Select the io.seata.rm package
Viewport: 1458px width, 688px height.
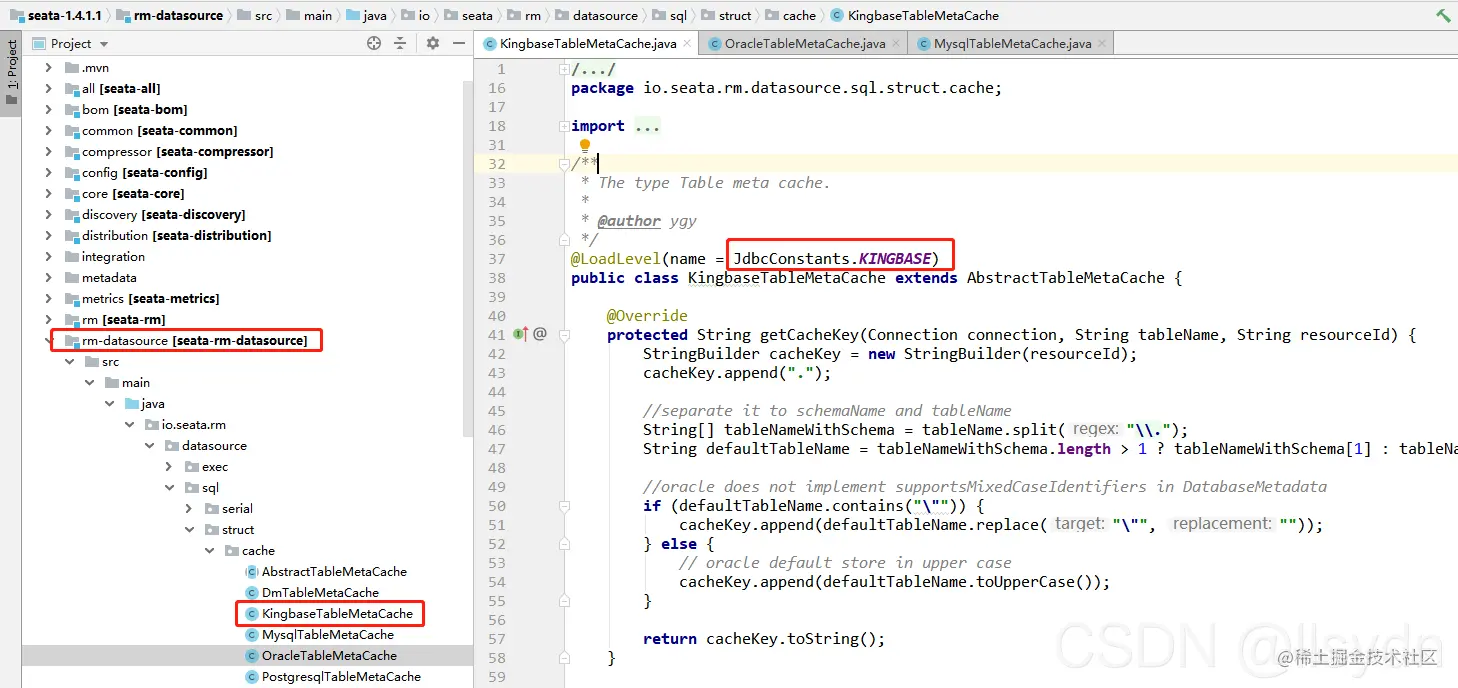tap(193, 424)
